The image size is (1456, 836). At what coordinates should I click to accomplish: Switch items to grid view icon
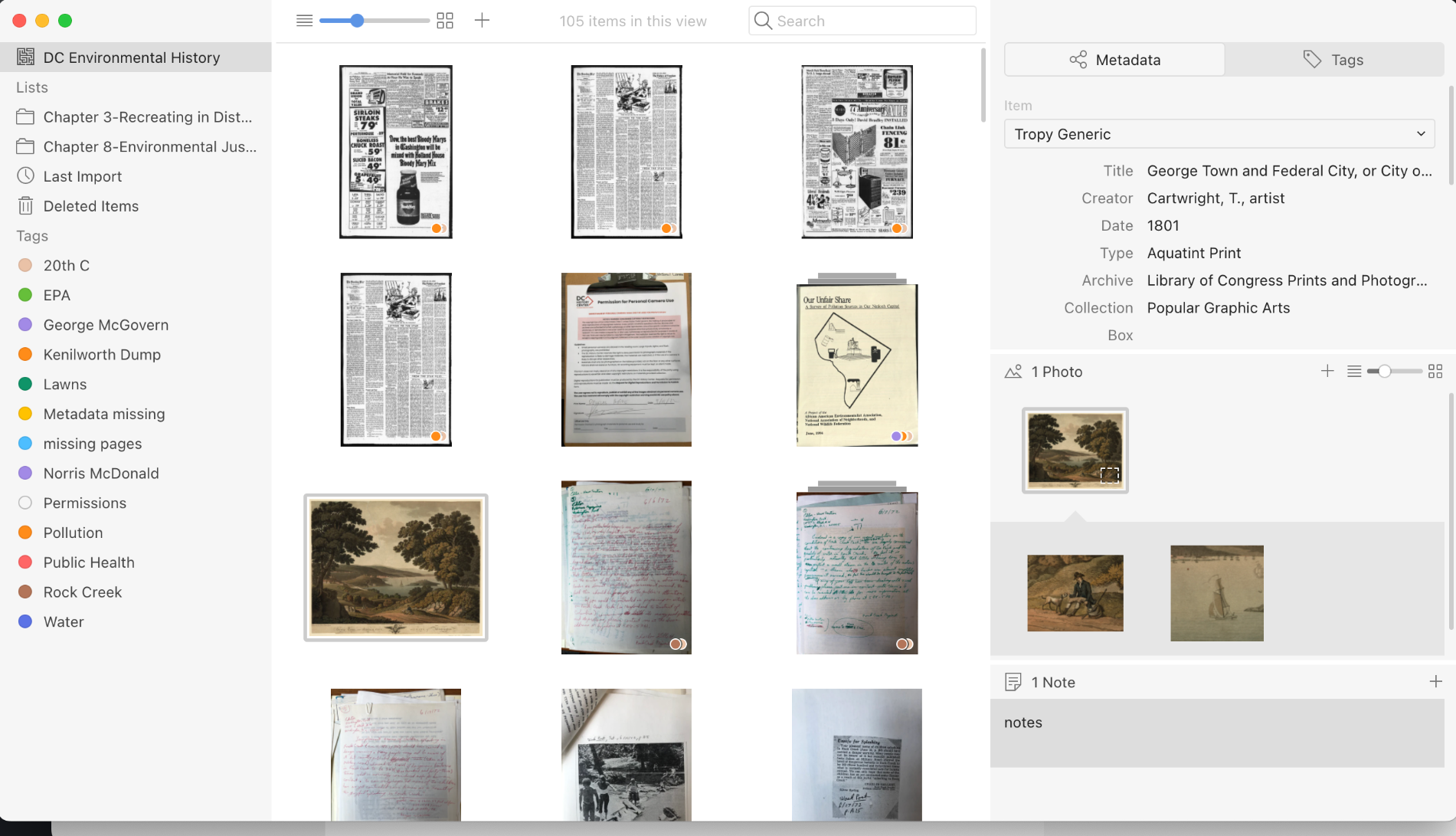pyautogui.click(x=445, y=21)
